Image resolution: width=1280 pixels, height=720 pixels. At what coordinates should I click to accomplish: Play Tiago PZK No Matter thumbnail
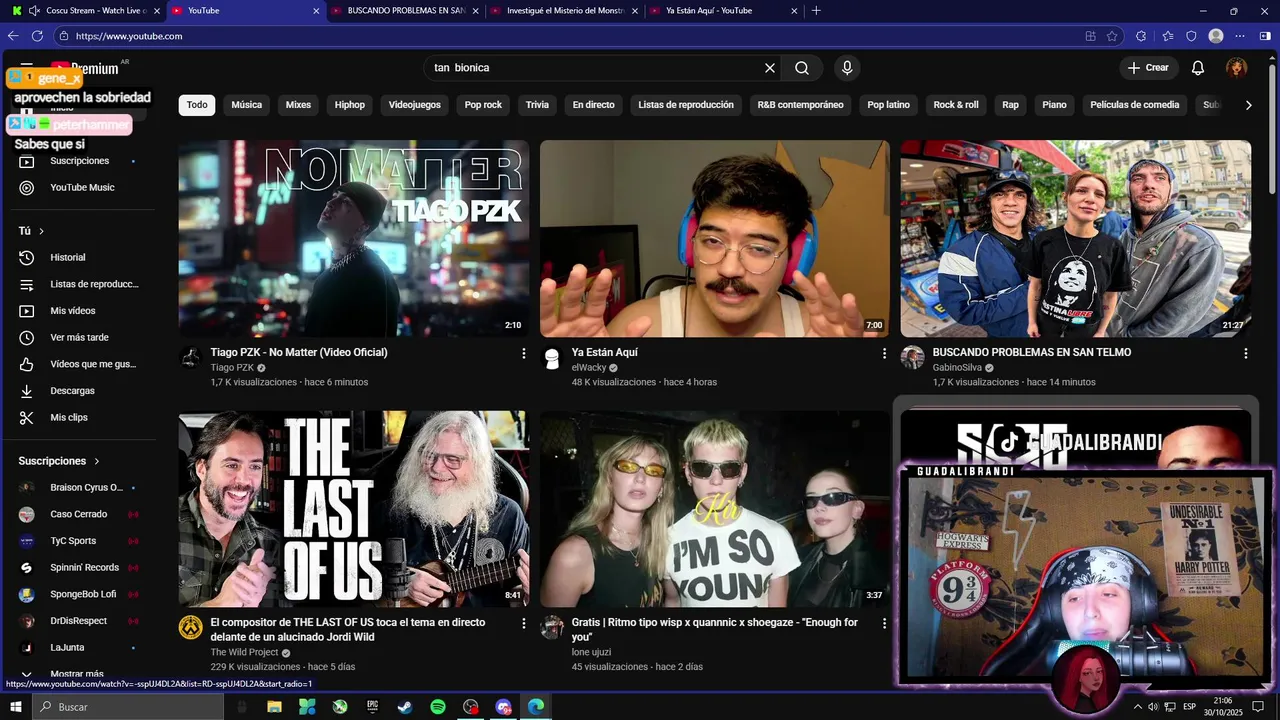354,238
